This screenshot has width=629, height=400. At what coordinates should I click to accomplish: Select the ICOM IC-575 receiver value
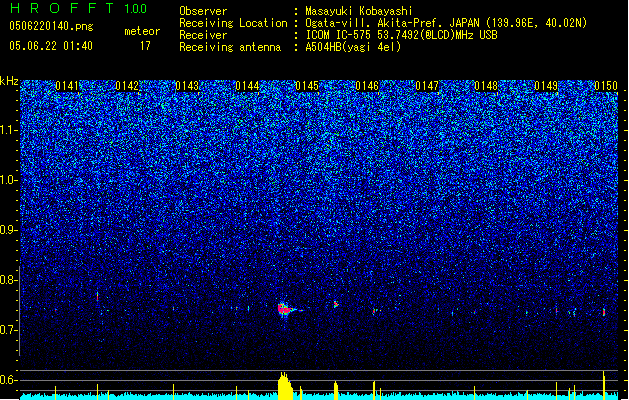point(401,35)
